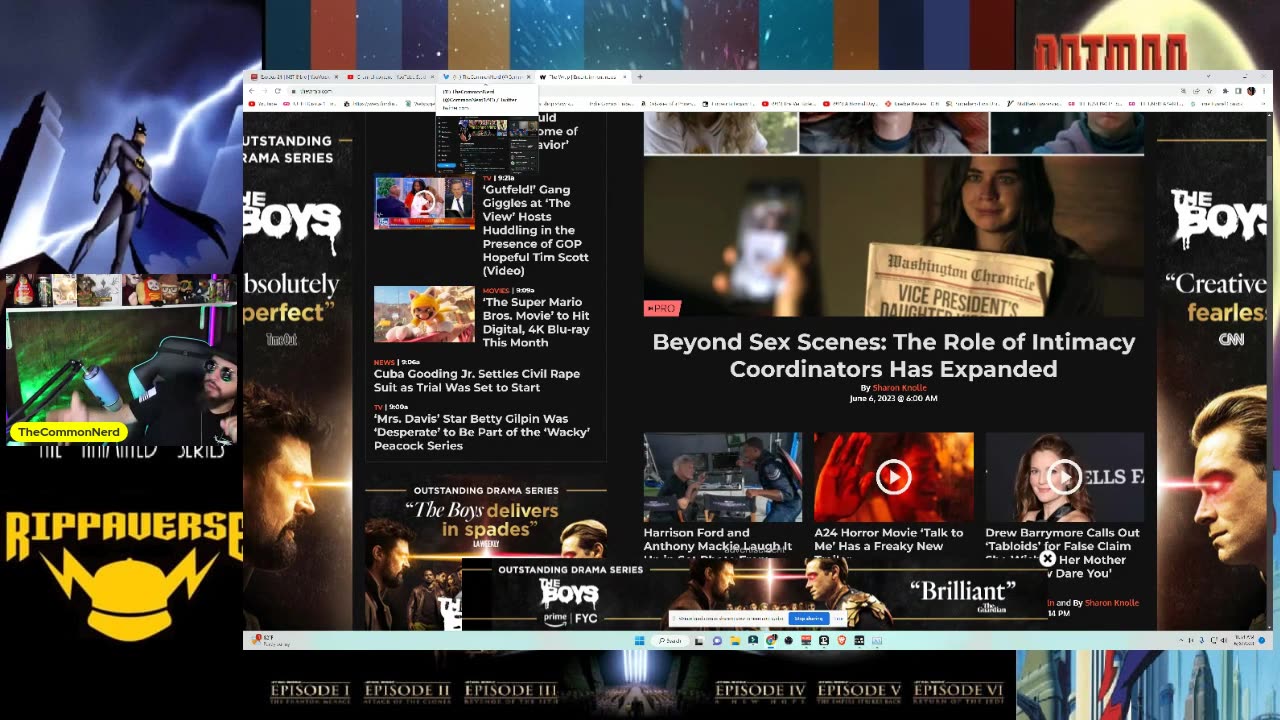Screen dimensions: 1280x720
Task: Open the system clock on taskbar
Action: 1245,640
